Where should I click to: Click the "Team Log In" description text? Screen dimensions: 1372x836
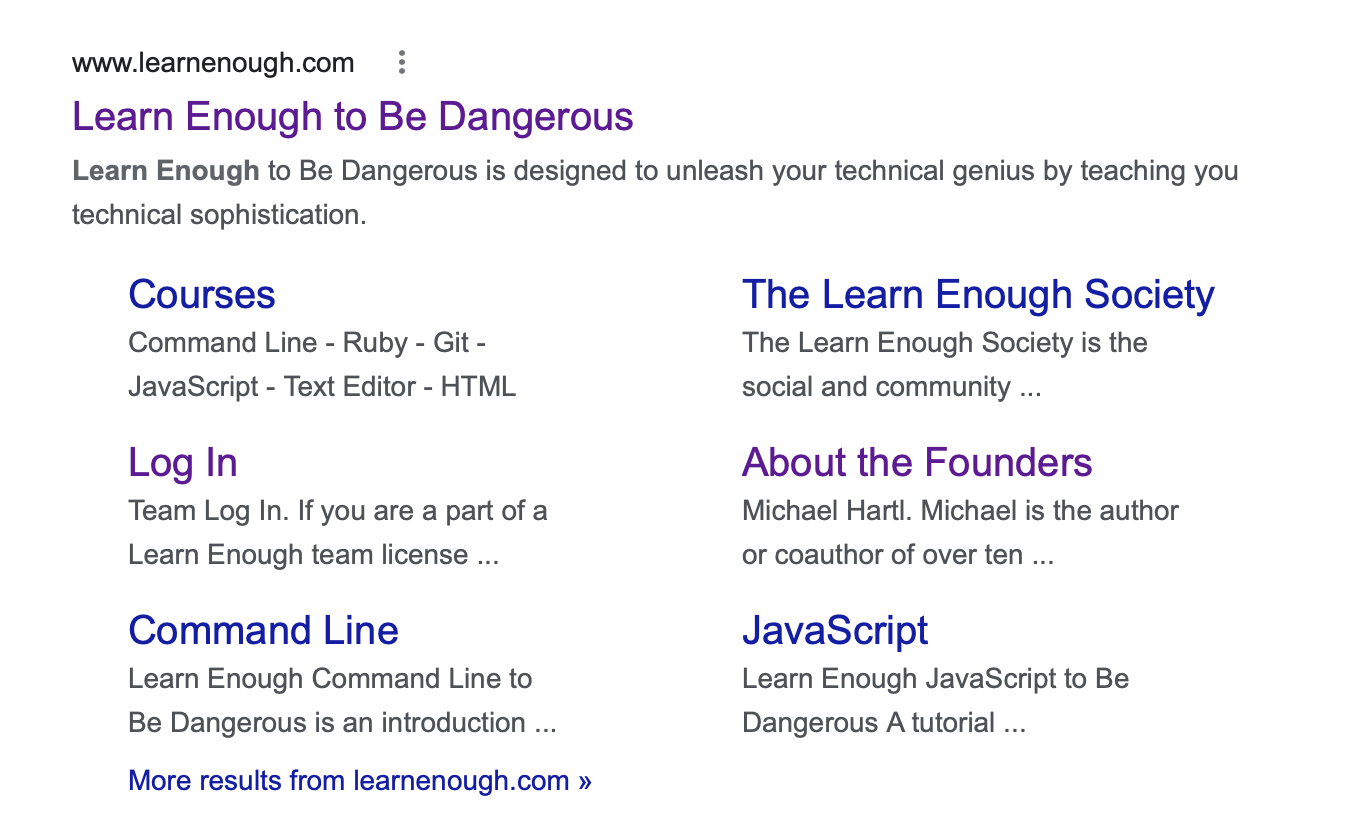pos(208,511)
